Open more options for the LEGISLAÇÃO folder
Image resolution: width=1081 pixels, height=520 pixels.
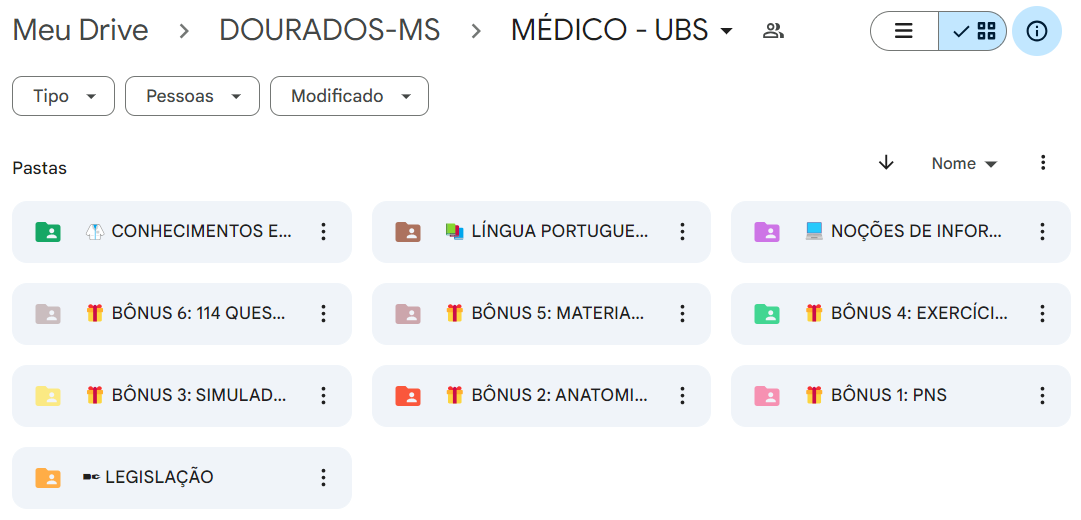(x=323, y=478)
